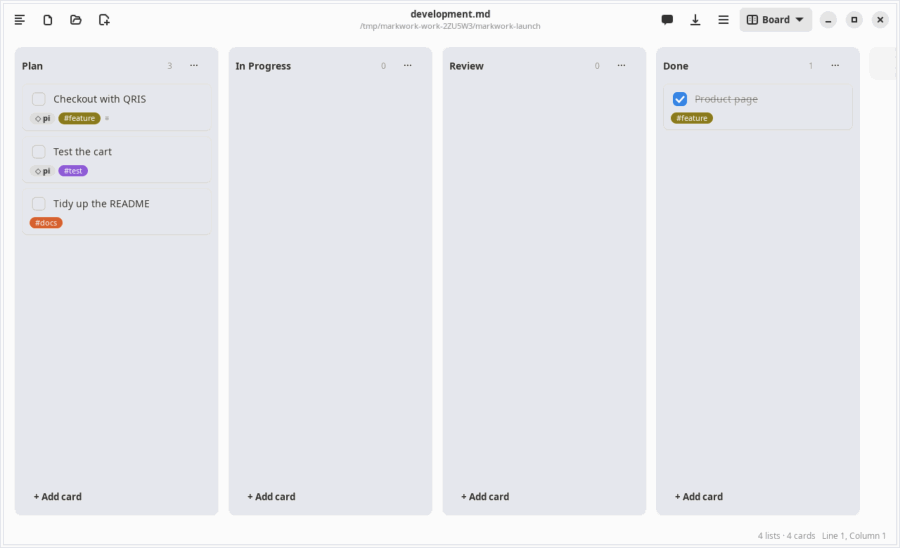The width and height of the screenshot is (900, 548).
Task: Open the Done list options menu
Action: pyautogui.click(x=835, y=65)
